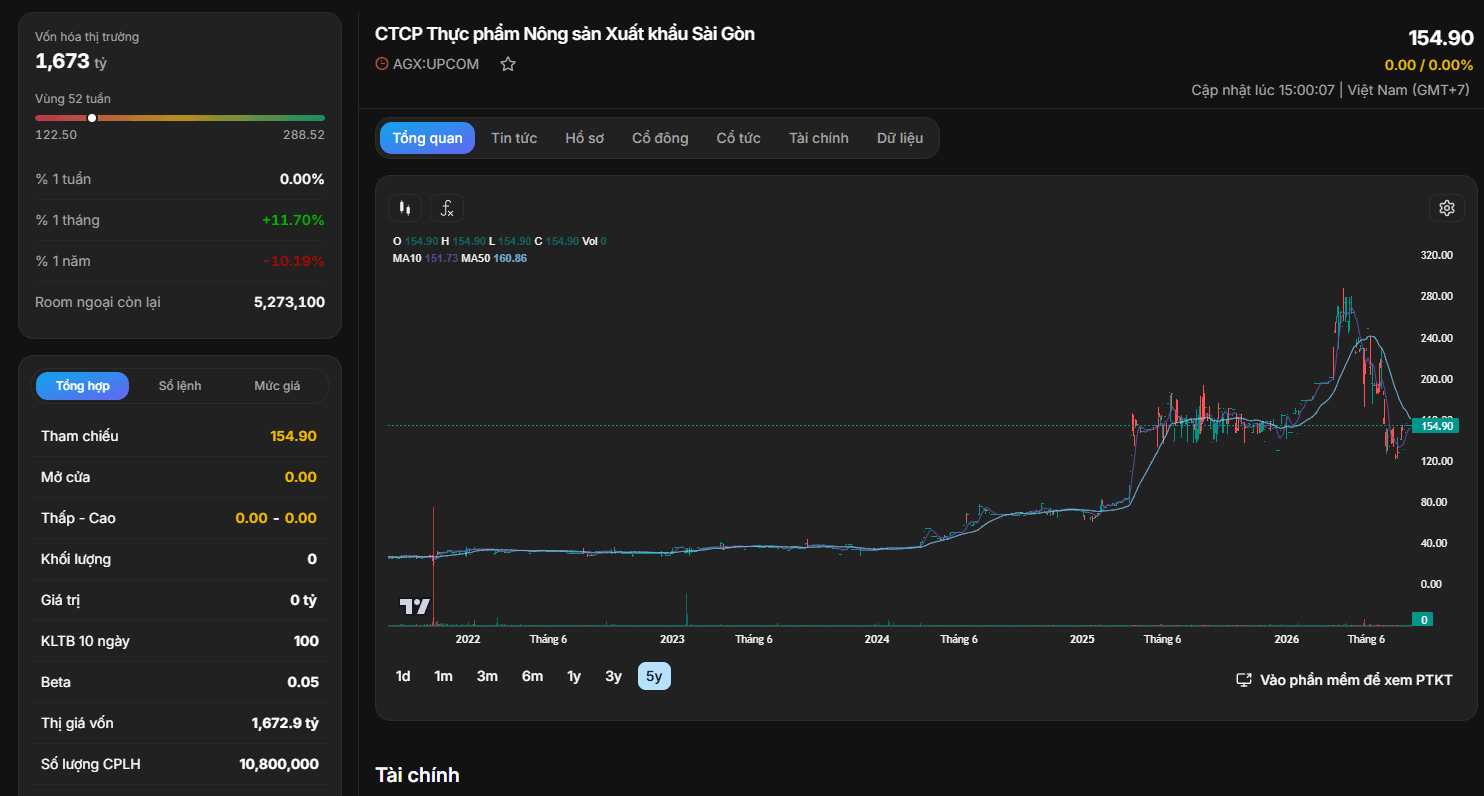Open the candlestick chart type icon
This screenshot has height=796, width=1484.
(x=405, y=208)
